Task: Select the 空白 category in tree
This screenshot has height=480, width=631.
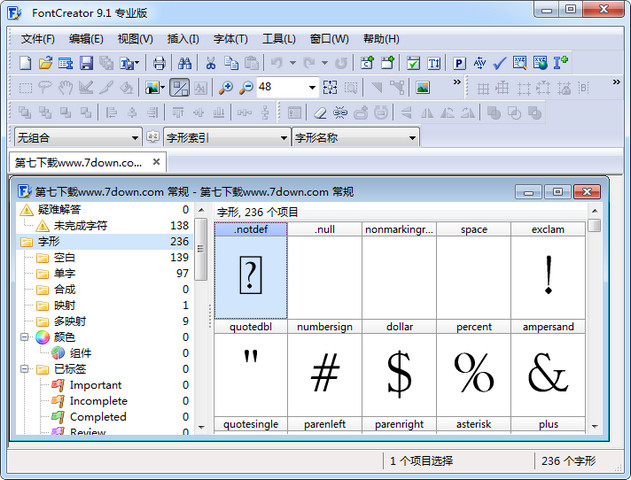Action: pyautogui.click(x=64, y=258)
